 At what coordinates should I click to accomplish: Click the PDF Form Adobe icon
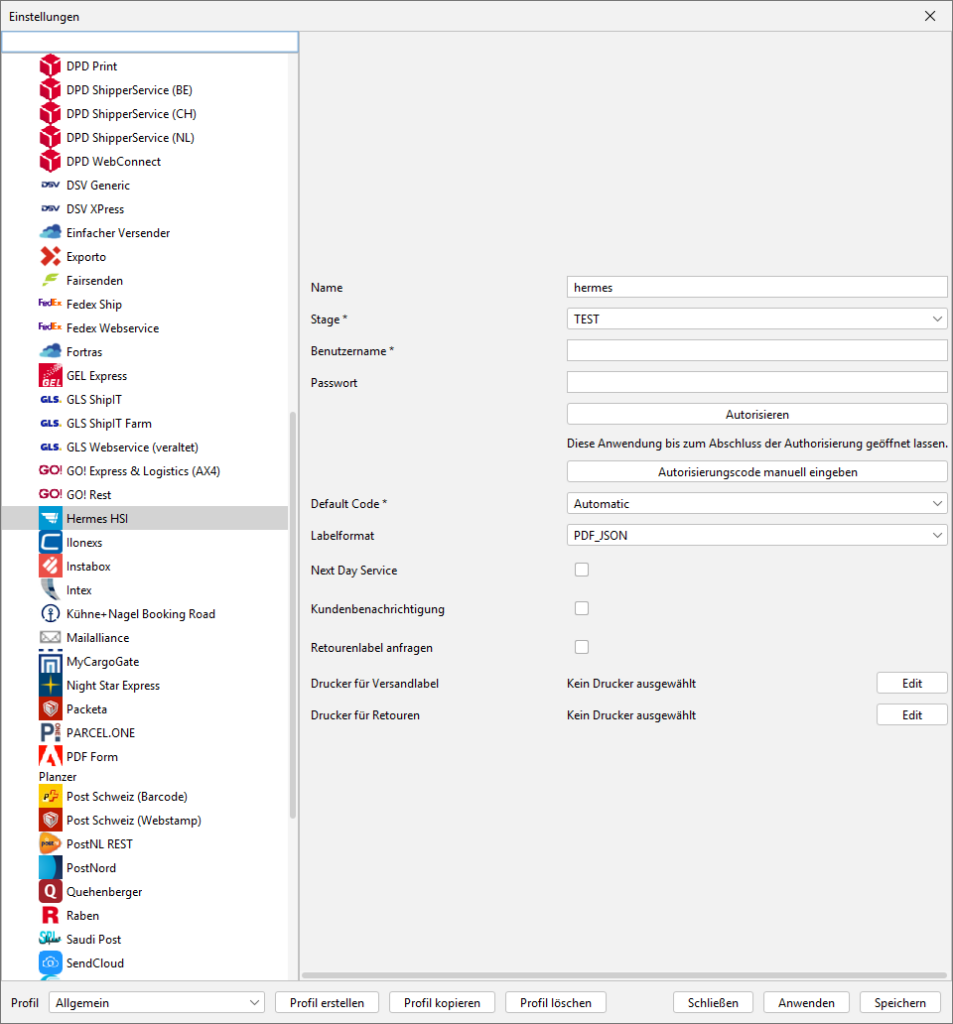coord(50,757)
